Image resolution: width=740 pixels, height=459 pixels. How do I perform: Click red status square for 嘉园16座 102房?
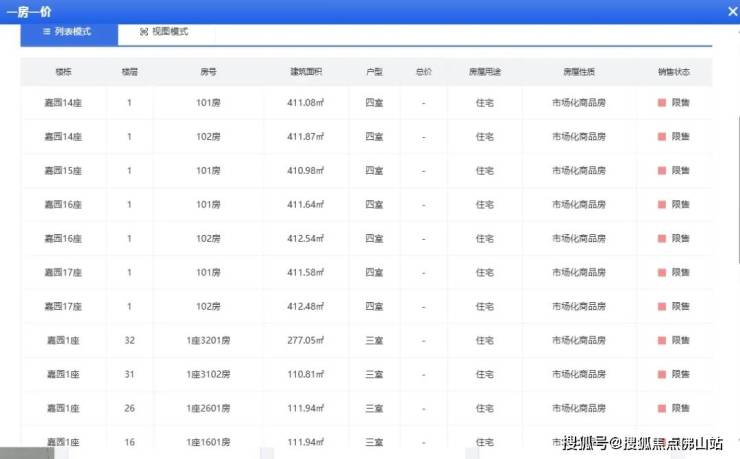[662, 239]
